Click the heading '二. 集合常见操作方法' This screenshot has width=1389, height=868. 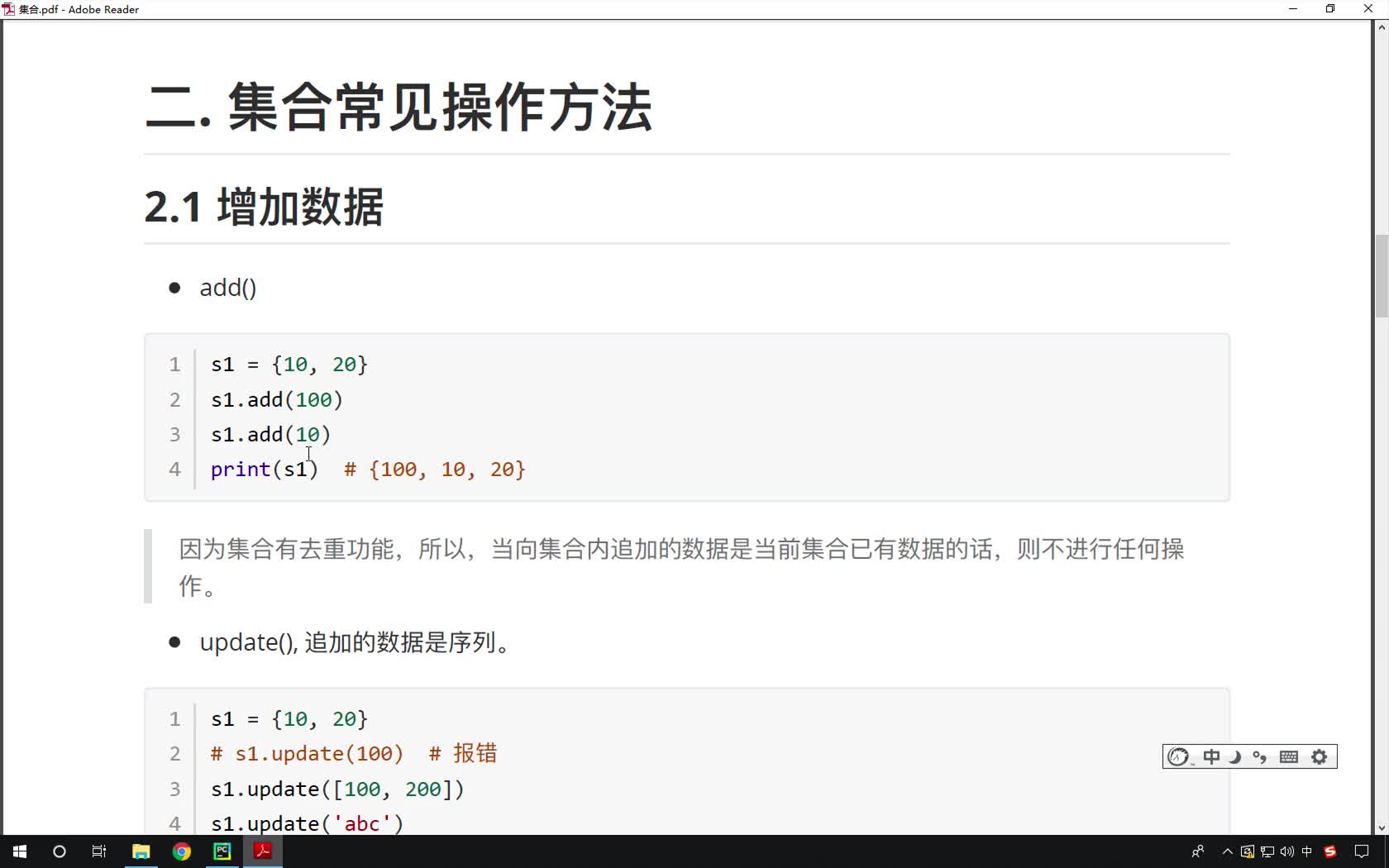coord(399,107)
